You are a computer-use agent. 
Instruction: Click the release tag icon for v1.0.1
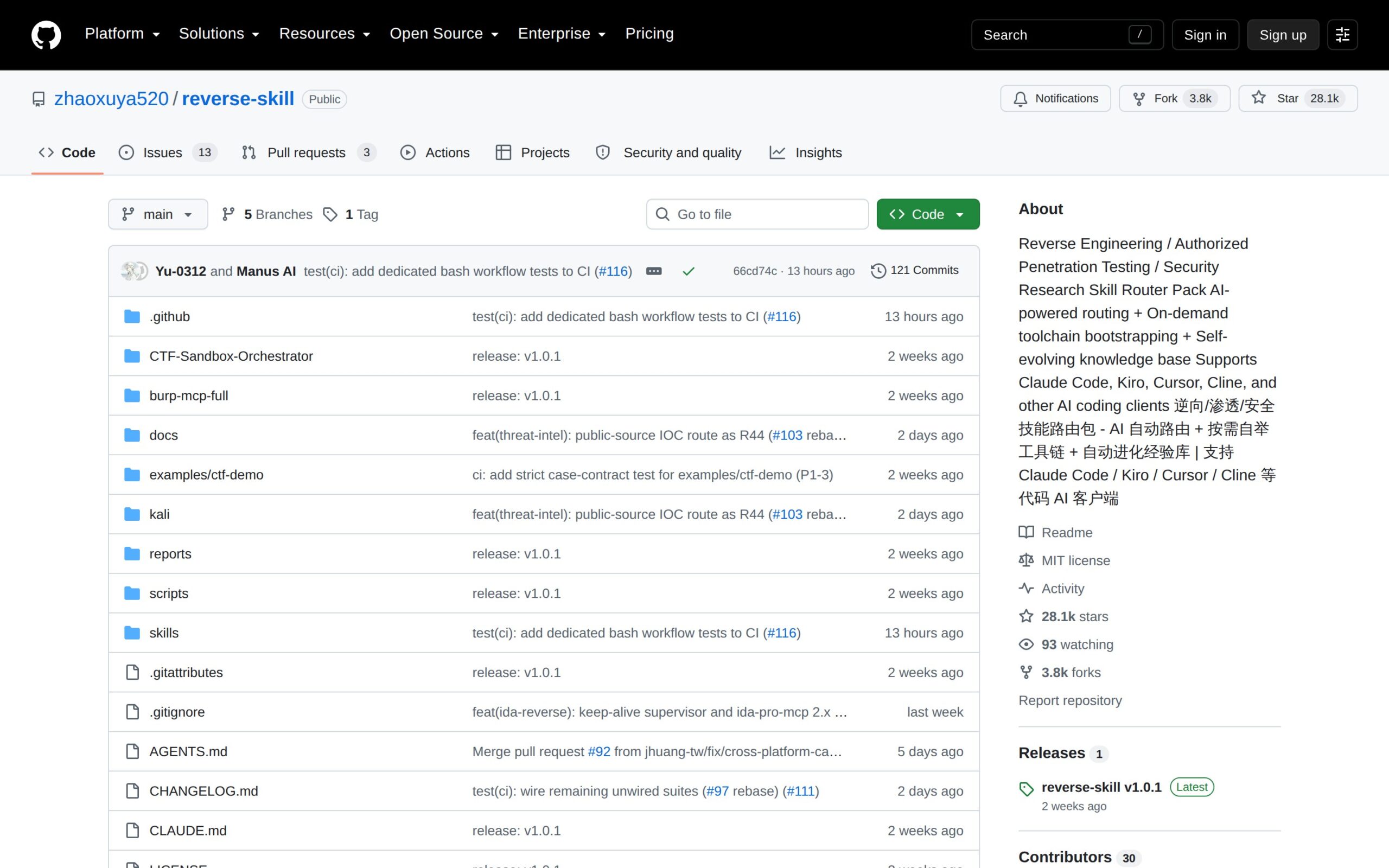1026,789
